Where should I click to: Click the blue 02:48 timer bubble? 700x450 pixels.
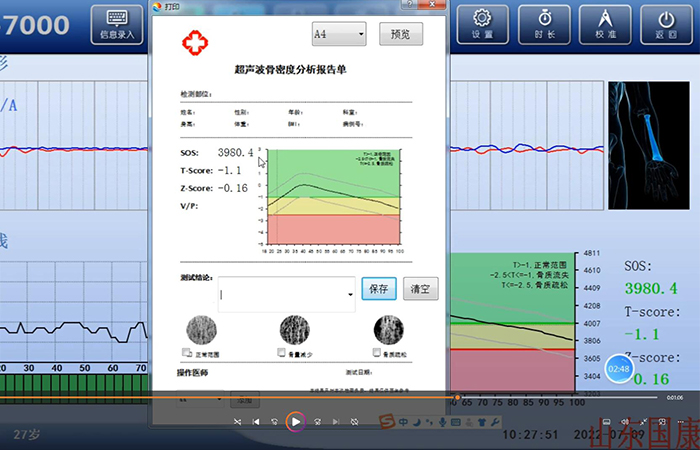pyautogui.click(x=619, y=369)
